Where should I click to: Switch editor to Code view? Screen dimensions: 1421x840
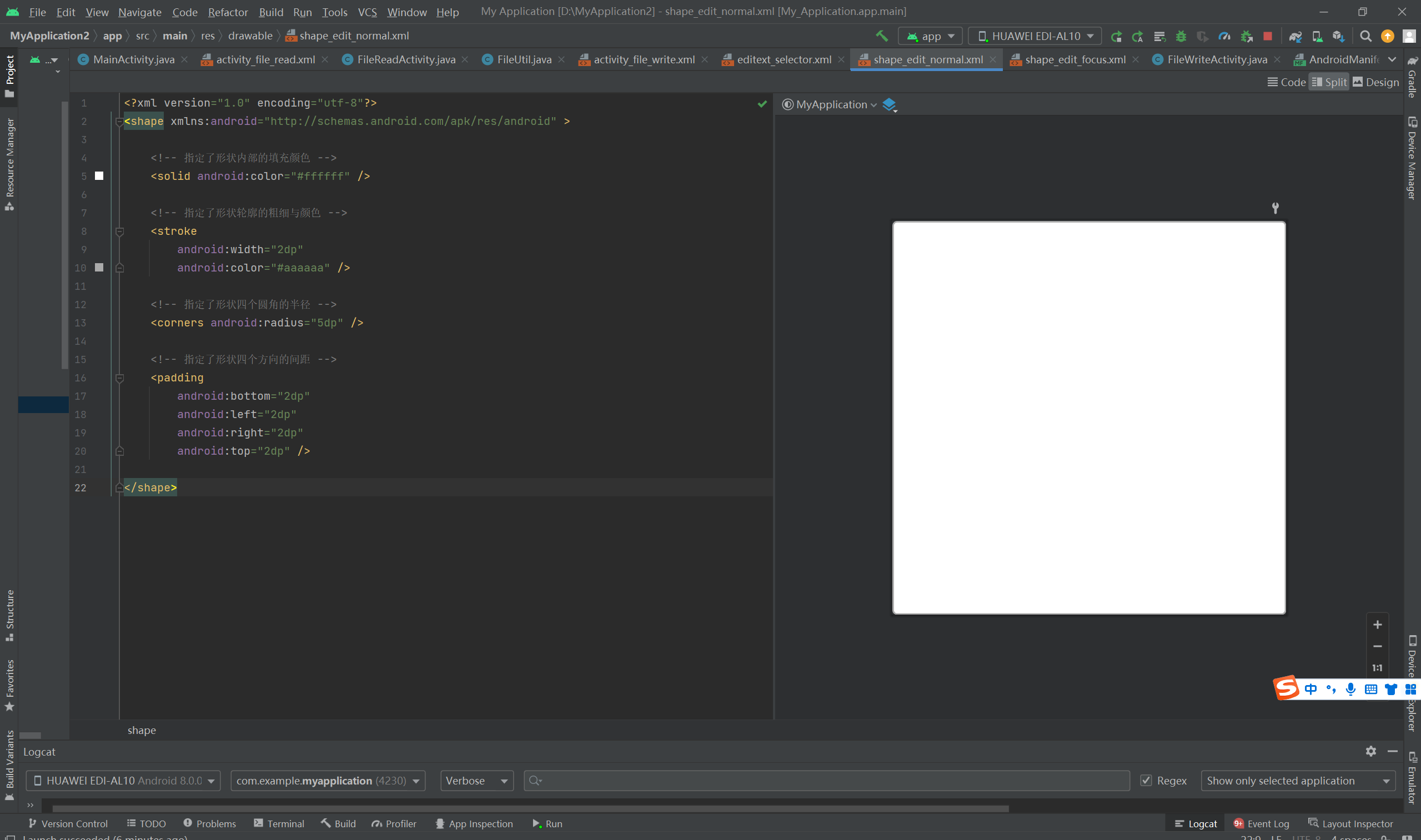point(1286,82)
